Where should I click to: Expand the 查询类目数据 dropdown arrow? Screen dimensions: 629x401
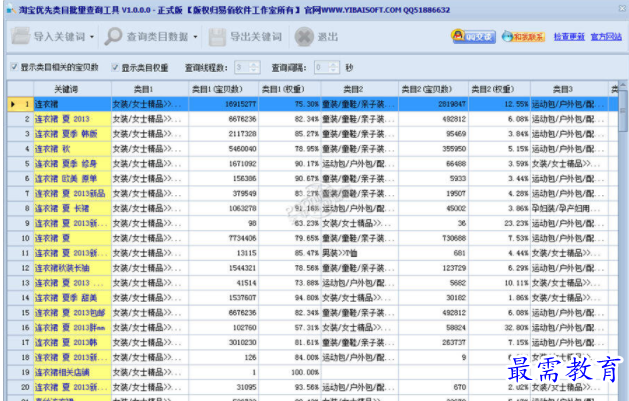click(195, 37)
